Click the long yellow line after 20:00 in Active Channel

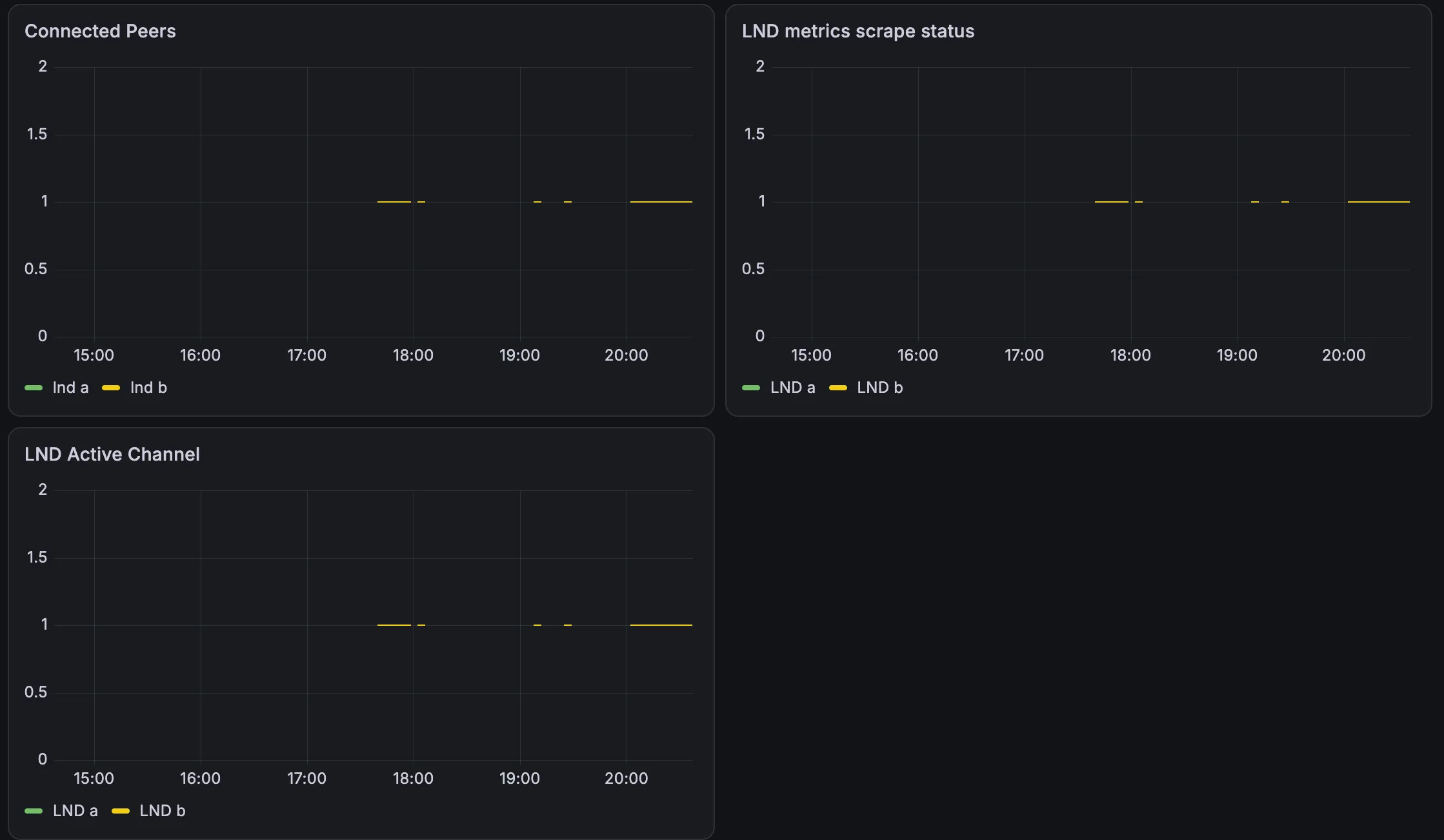coord(661,625)
